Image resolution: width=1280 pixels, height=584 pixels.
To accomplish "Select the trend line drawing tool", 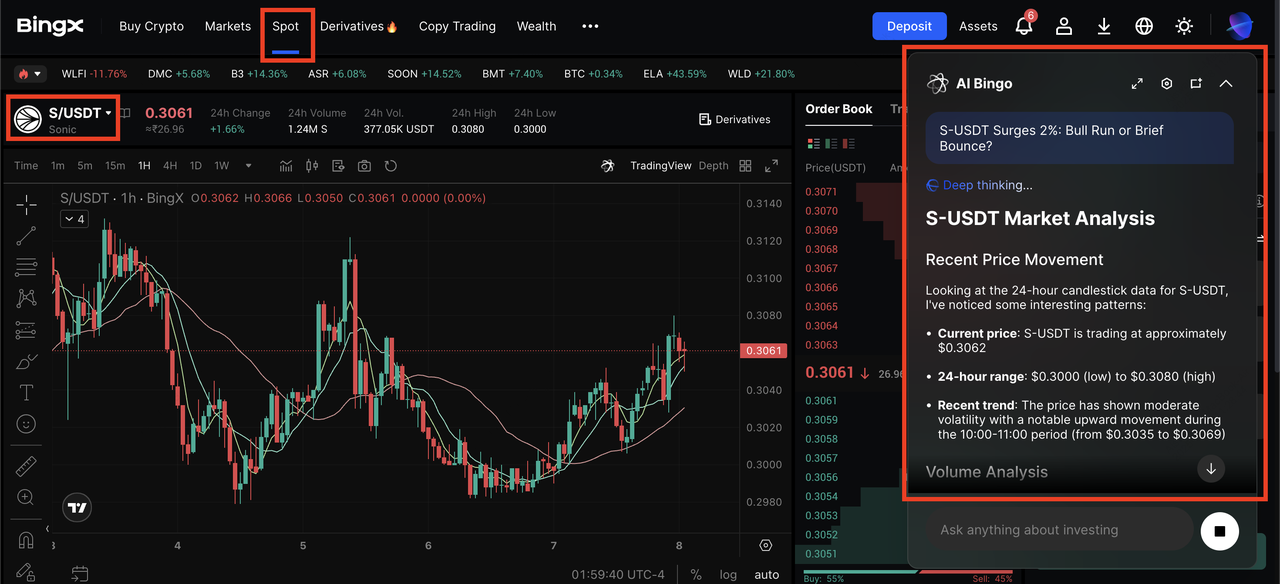I will (x=26, y=236).
